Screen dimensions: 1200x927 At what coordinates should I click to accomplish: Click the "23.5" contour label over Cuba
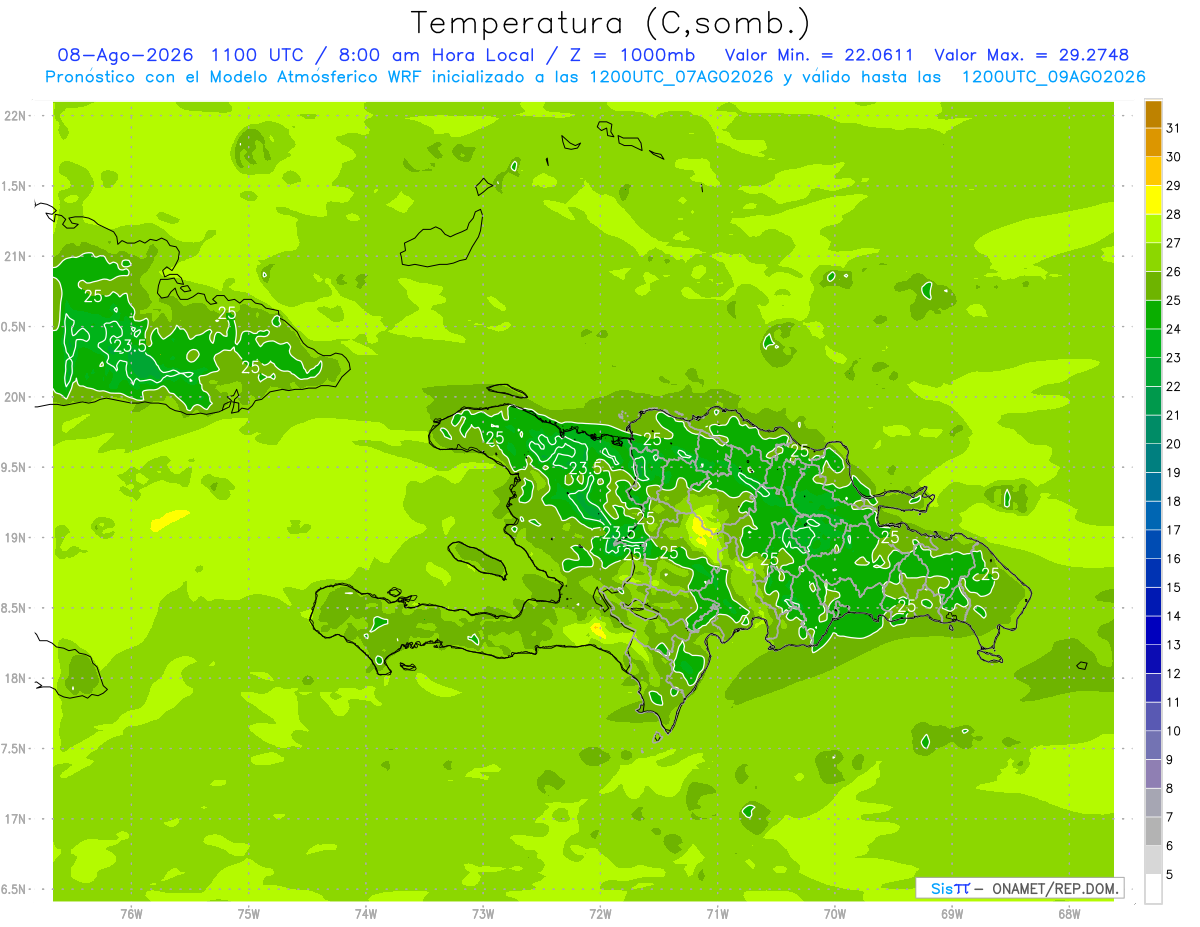[x=130, y=347]
